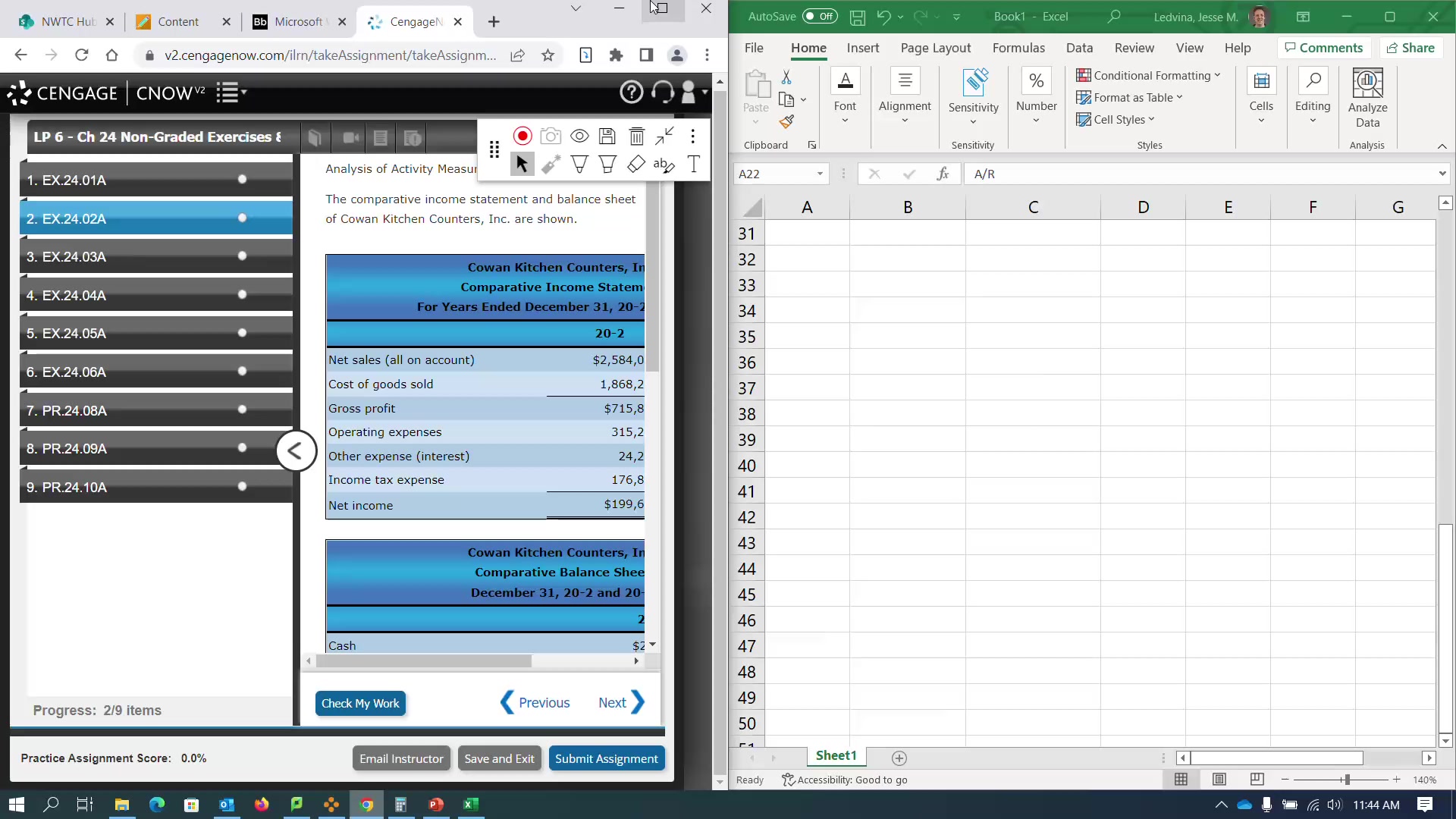Click the Cut scissors icon in Excel
This screenshot has height=819, width=1456.
786,77
